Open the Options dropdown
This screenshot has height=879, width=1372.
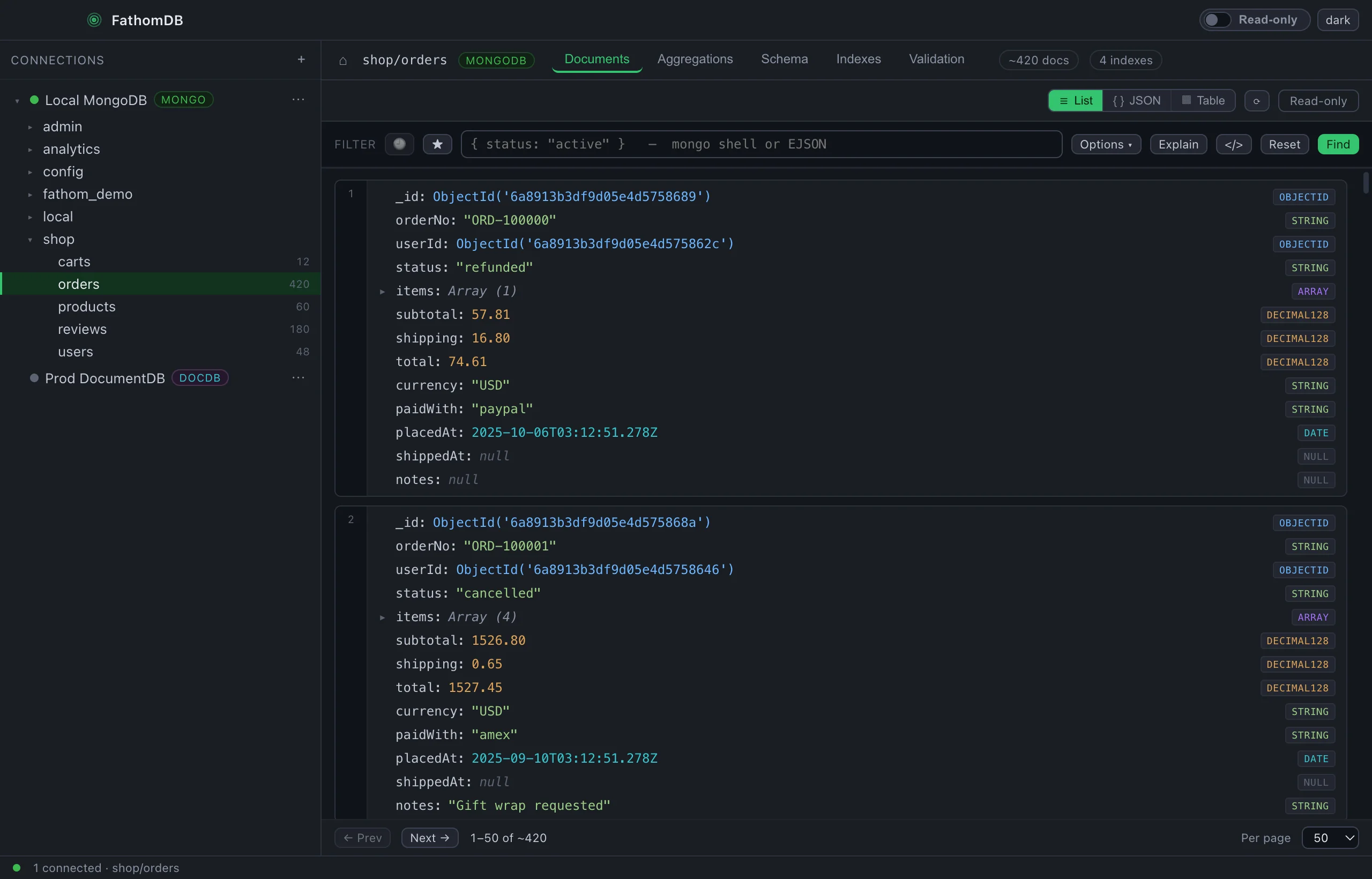(1106, 144)
